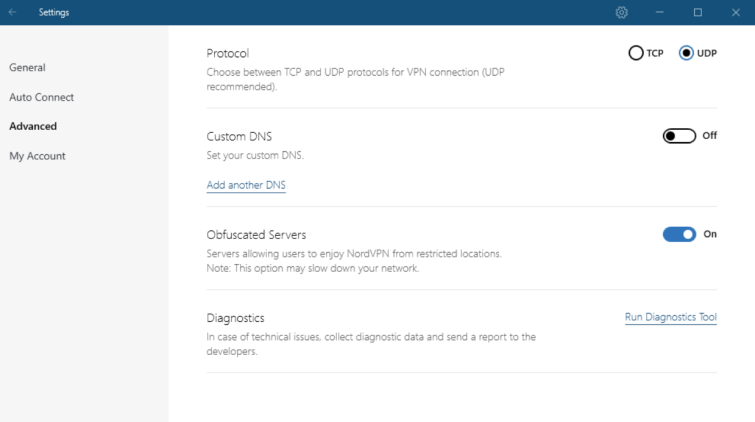
Task: Go to My Account section
Action: pyautogui.click(x=37, y=156)
